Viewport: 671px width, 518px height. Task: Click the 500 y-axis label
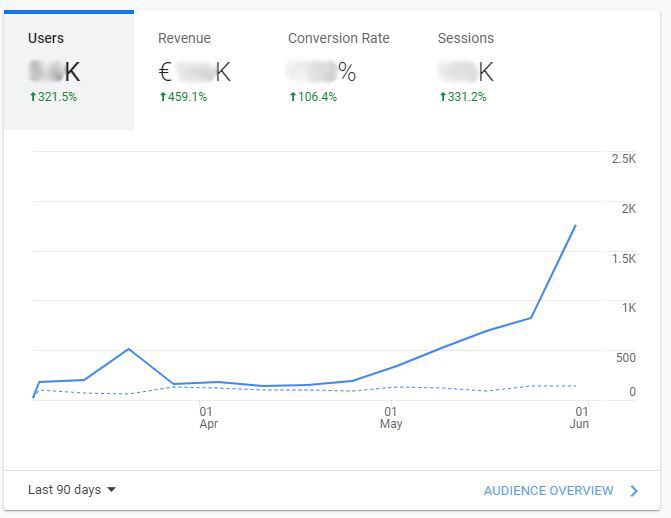click(626, 357)
